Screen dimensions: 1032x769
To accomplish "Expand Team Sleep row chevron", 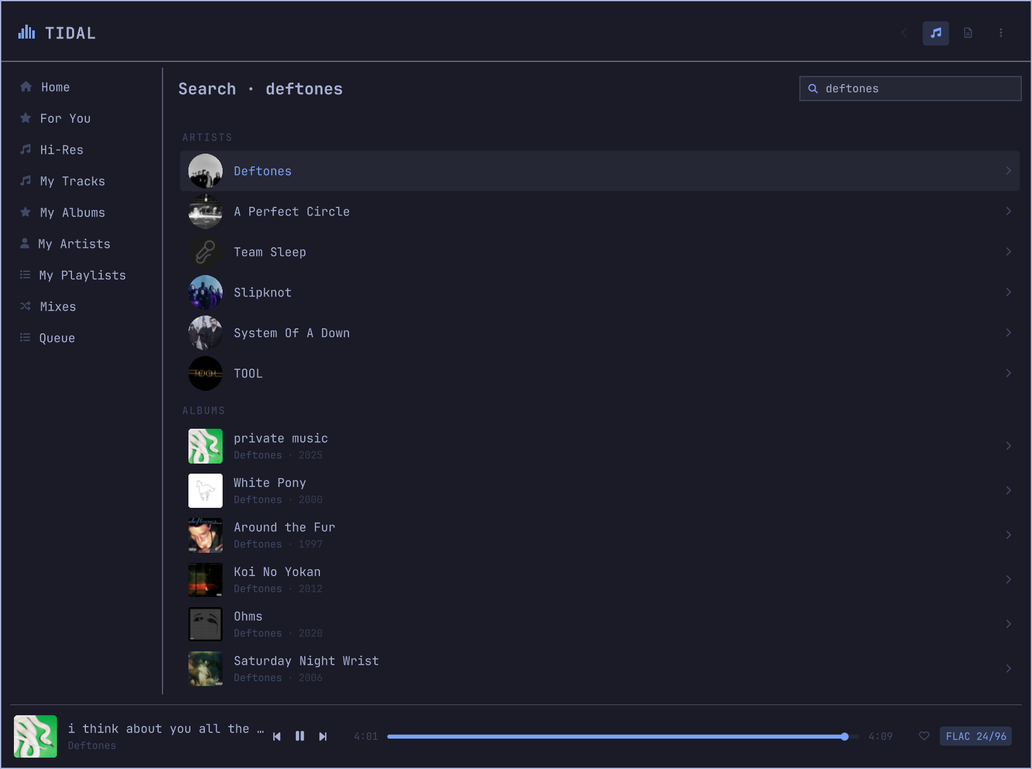I will coord(1008,252).
